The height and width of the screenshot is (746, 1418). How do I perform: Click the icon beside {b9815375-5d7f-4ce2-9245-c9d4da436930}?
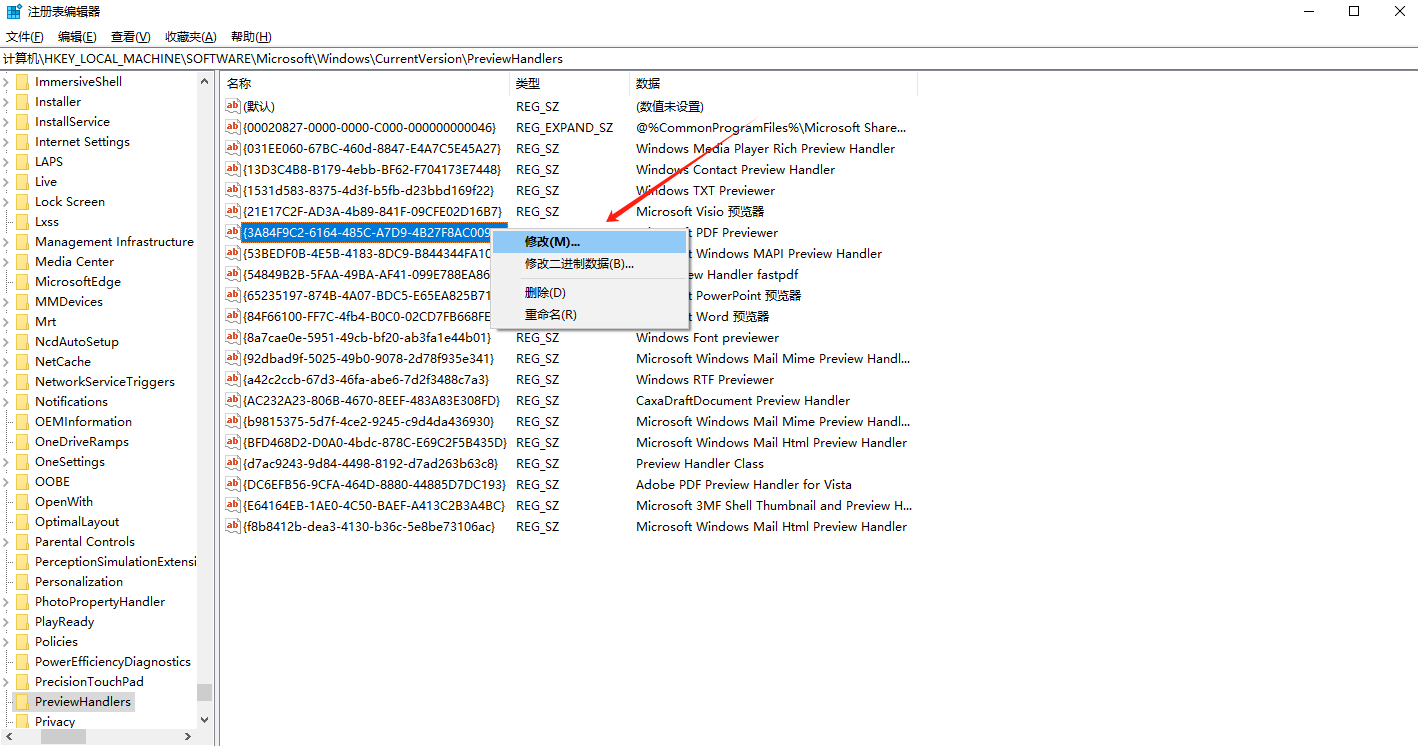233,421
